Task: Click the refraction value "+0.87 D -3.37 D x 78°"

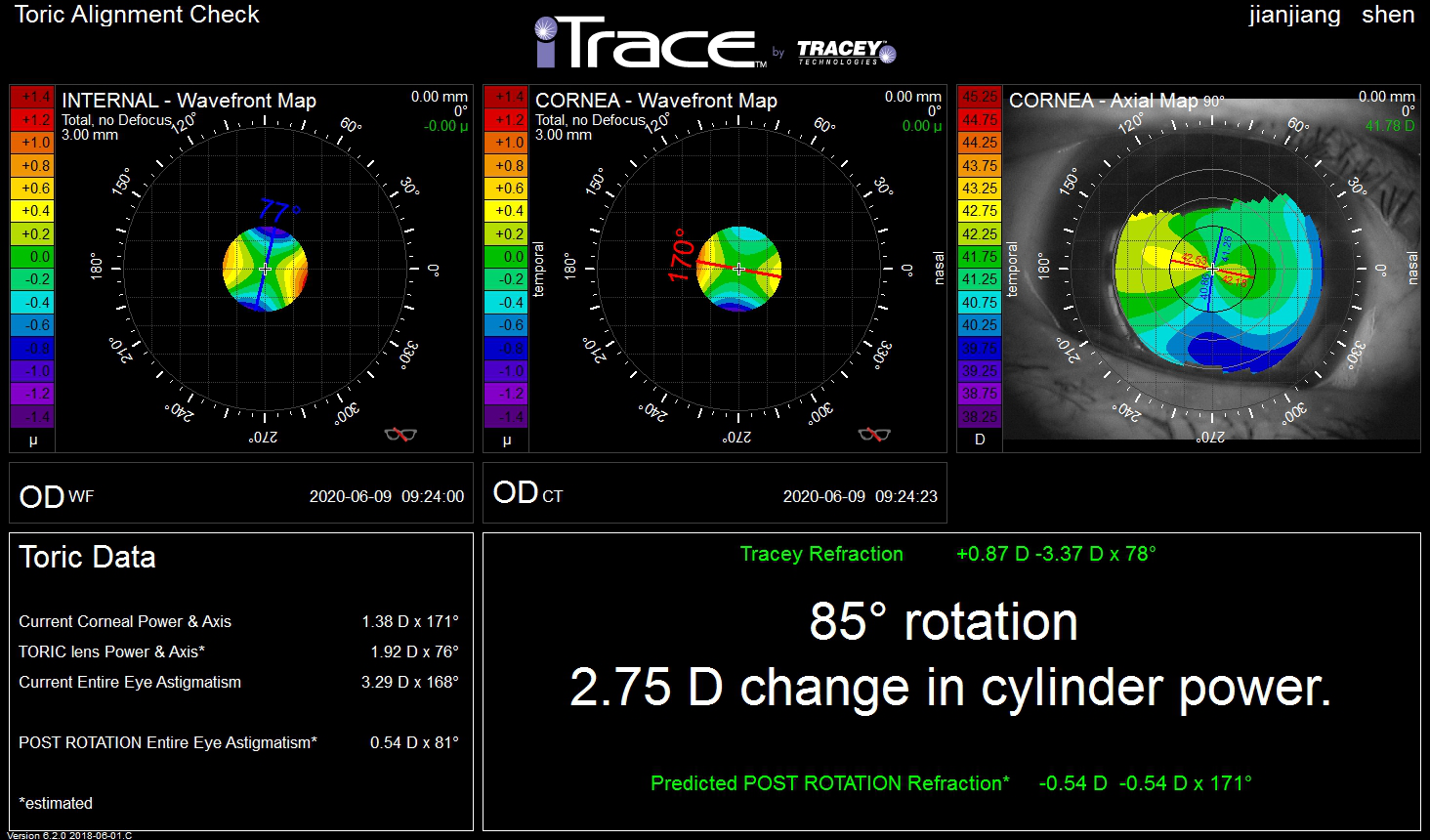Action: point(1056,554)
